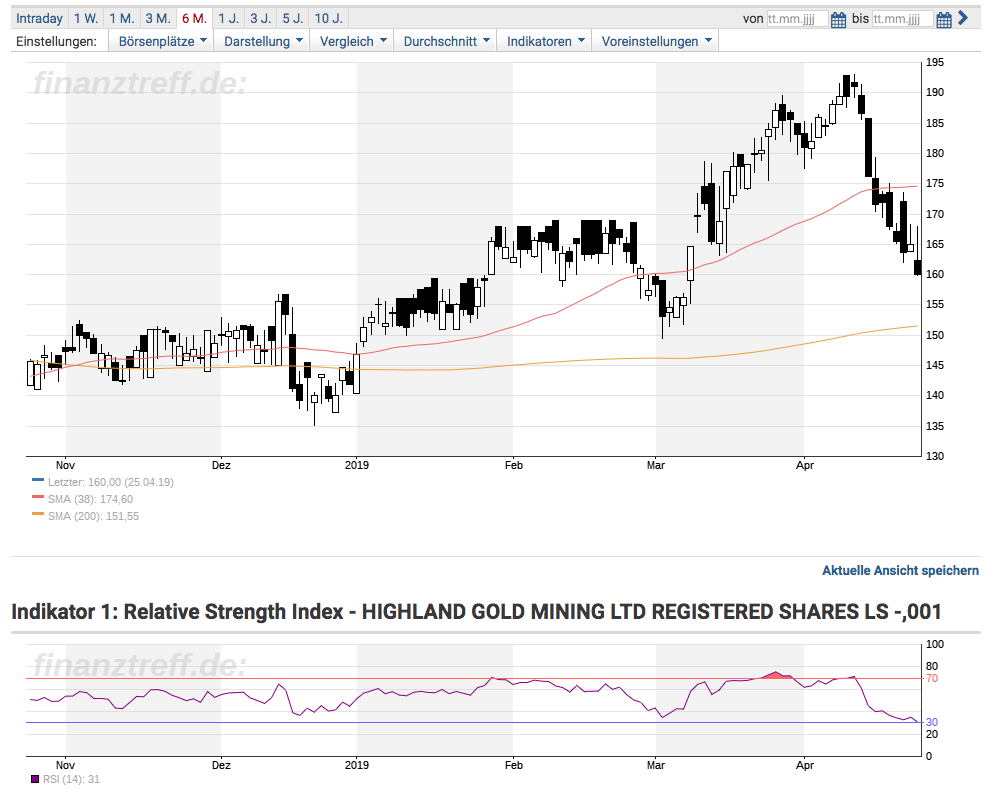Click the 'SMA (200): 151,55' legend text
The width and height of the screenshot is (993, 795).
pos(93,516)
